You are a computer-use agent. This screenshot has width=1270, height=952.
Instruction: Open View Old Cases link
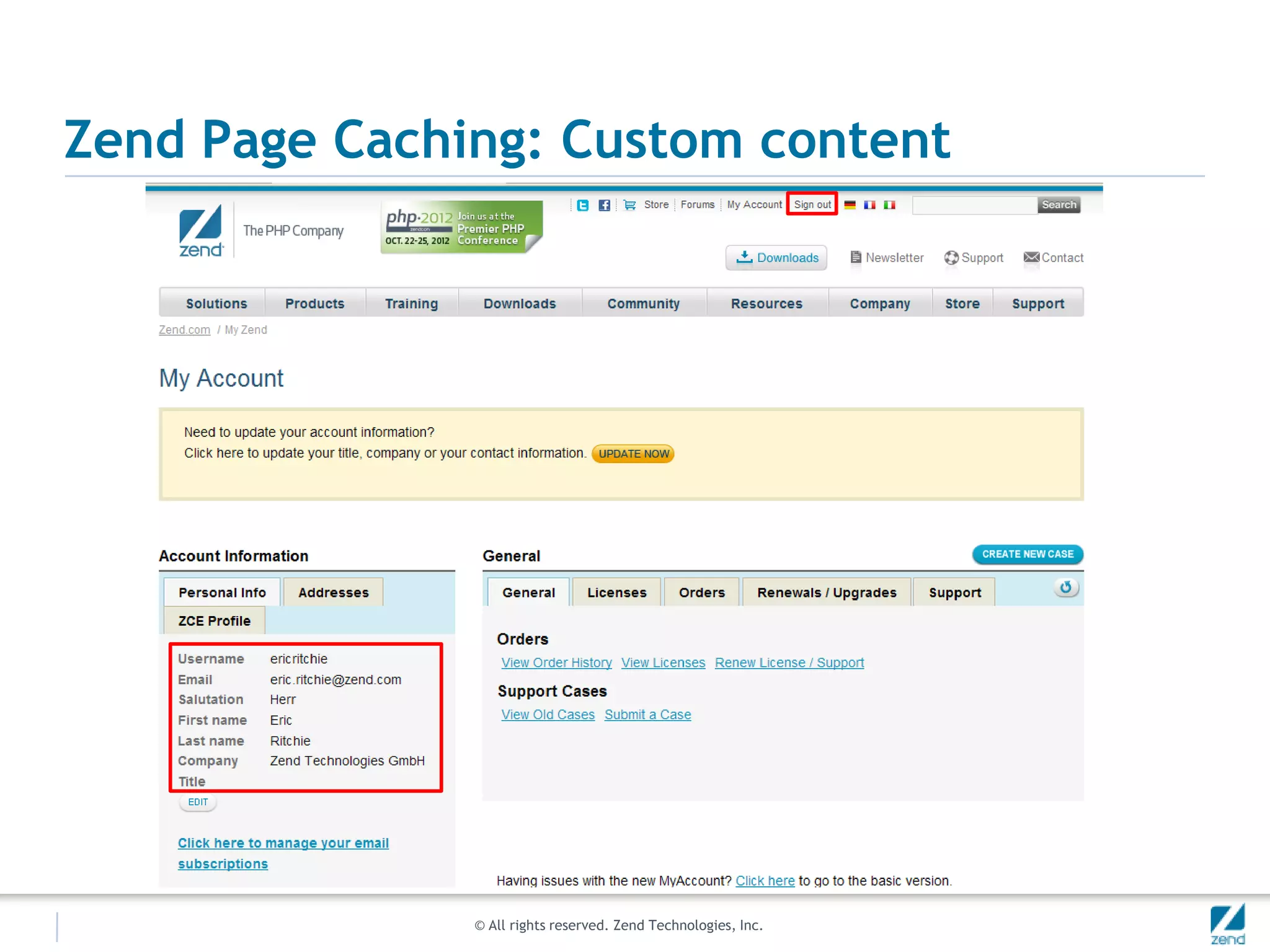(548, 715)
